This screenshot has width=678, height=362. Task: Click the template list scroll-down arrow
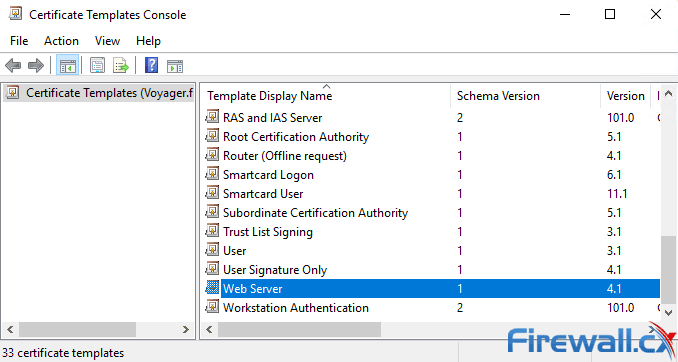(x=668, y=312)
